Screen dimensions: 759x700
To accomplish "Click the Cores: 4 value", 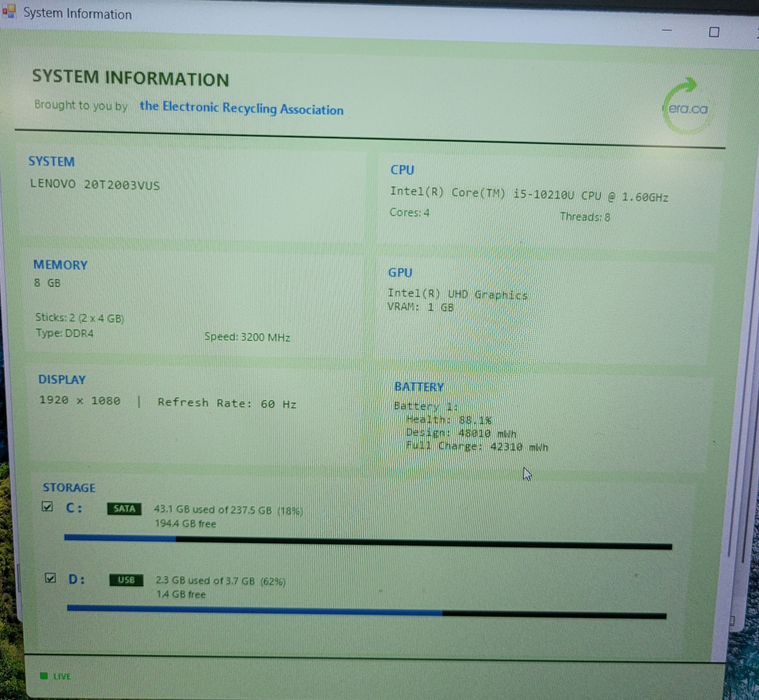I will [x=410, y=213].
